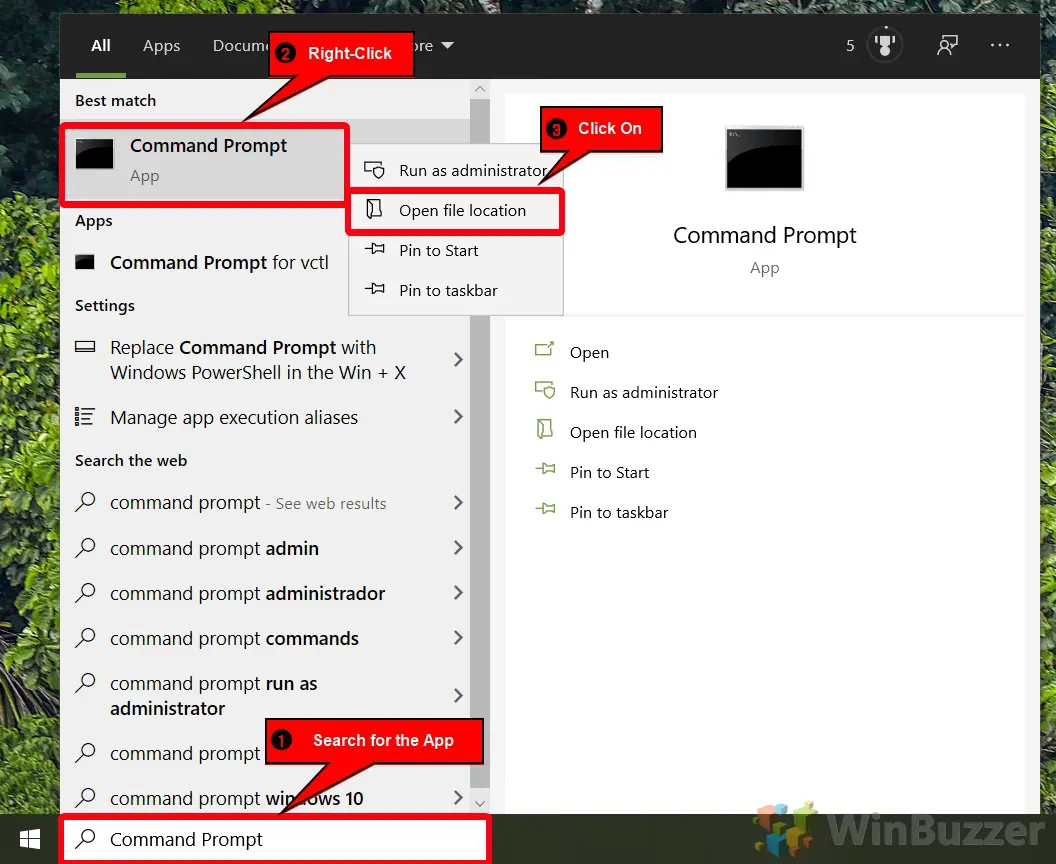Expand arrow for command prompt admin
Viewport: 1056px width, 864px height.
(x=459, y=547)
